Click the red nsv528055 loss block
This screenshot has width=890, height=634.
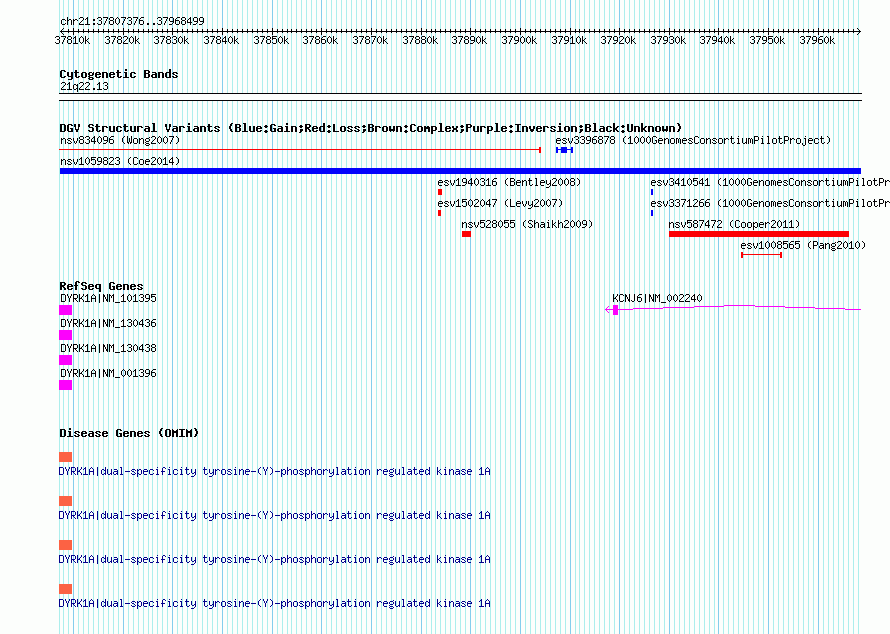[x=467, y=234]
